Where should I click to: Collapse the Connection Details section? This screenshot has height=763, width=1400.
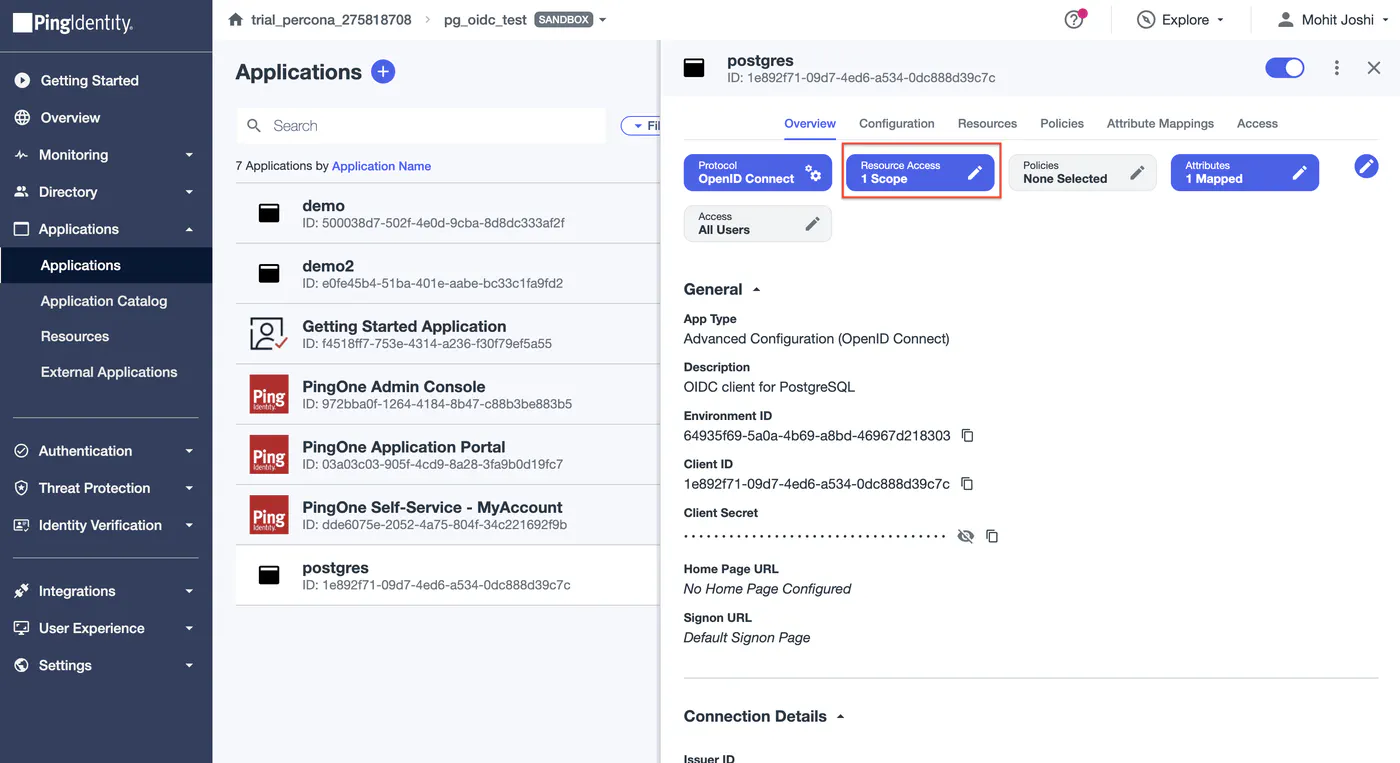pos(840,717)
